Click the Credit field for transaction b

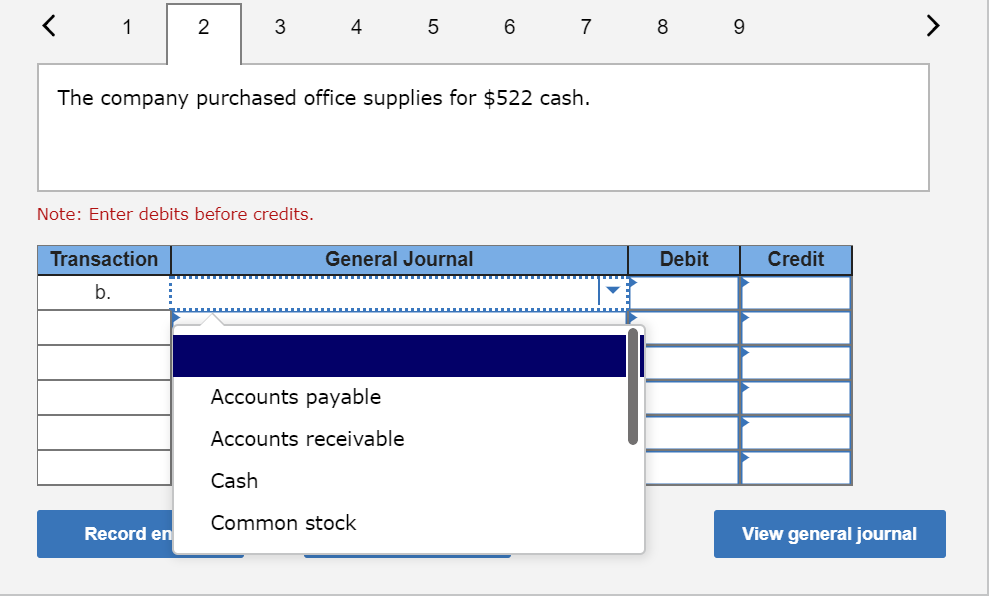795,292
